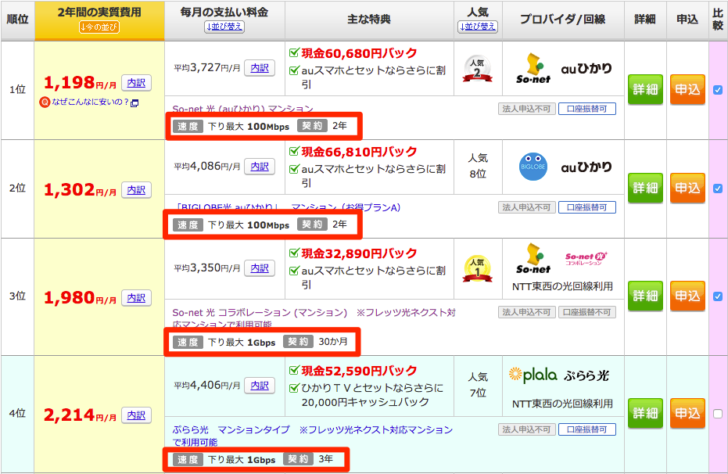The image size is (728, 474).
Task: Sort by monthly payment 並び替え link
Action: [225, 27]
